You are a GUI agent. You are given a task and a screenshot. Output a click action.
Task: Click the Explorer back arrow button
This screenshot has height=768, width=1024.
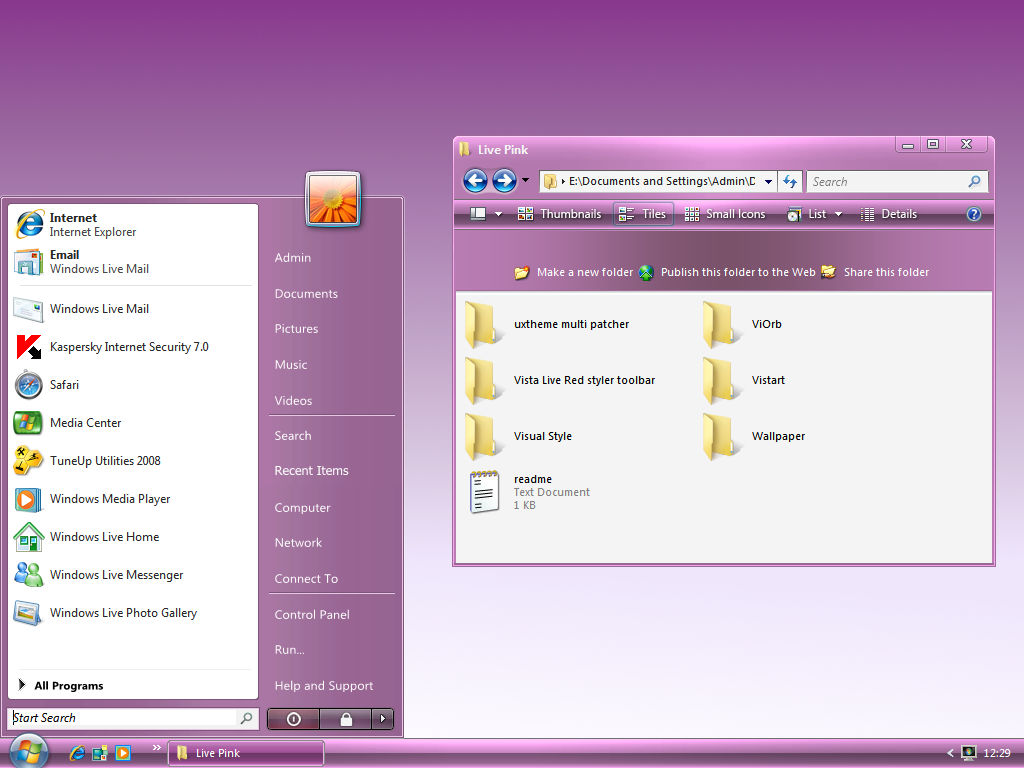point(475,181)
